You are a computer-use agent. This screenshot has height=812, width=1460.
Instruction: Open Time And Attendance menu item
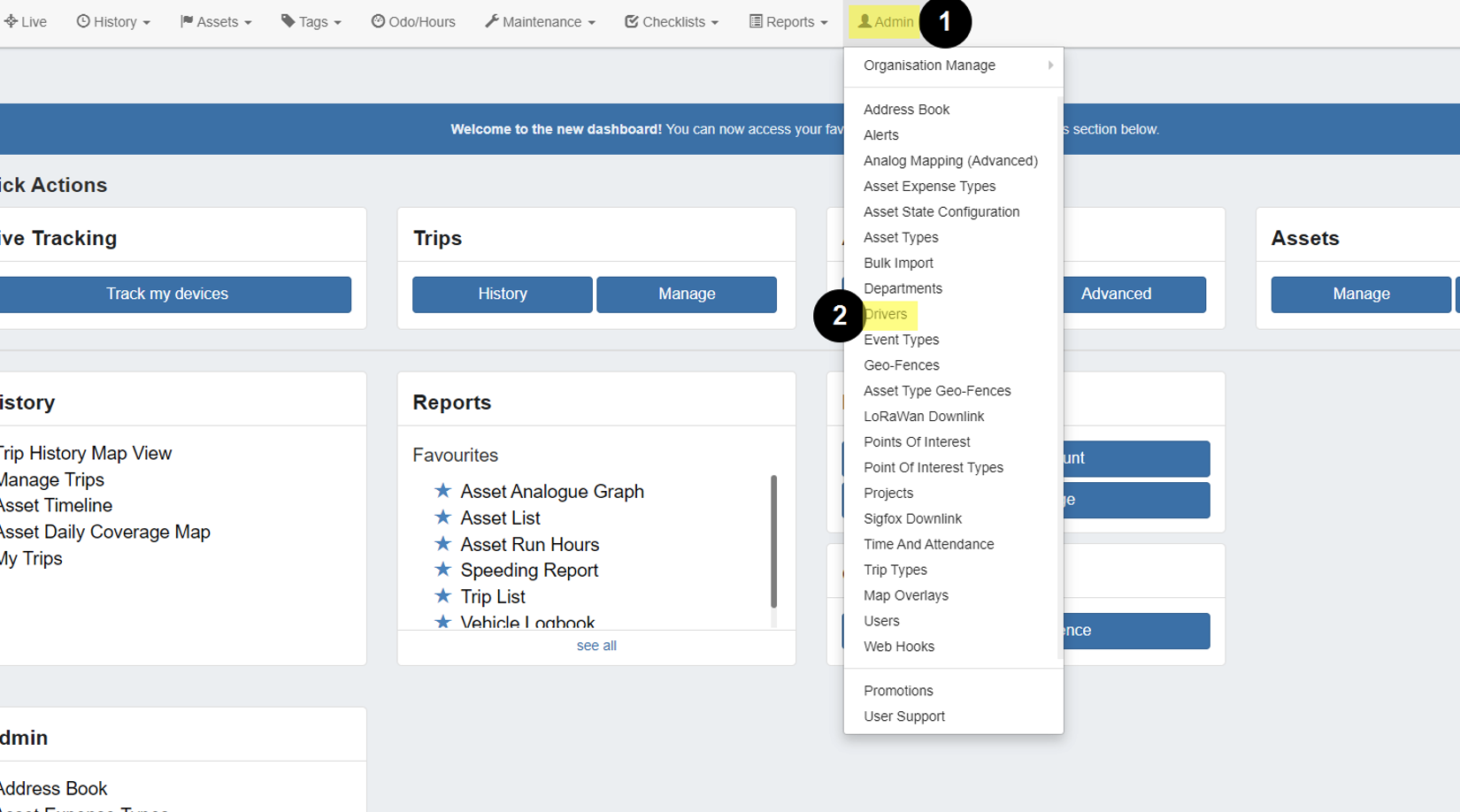pos(928,545)
